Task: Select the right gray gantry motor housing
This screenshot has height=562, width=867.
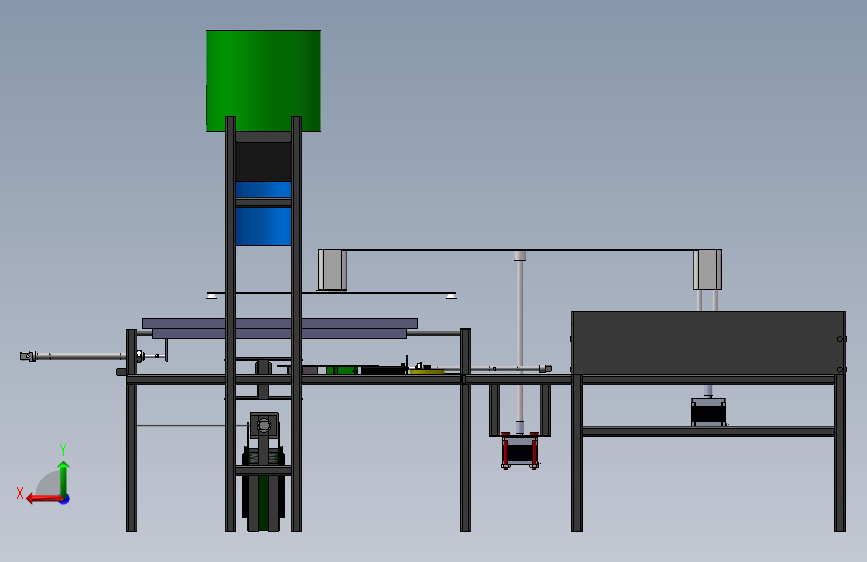Action: (707, 269)
